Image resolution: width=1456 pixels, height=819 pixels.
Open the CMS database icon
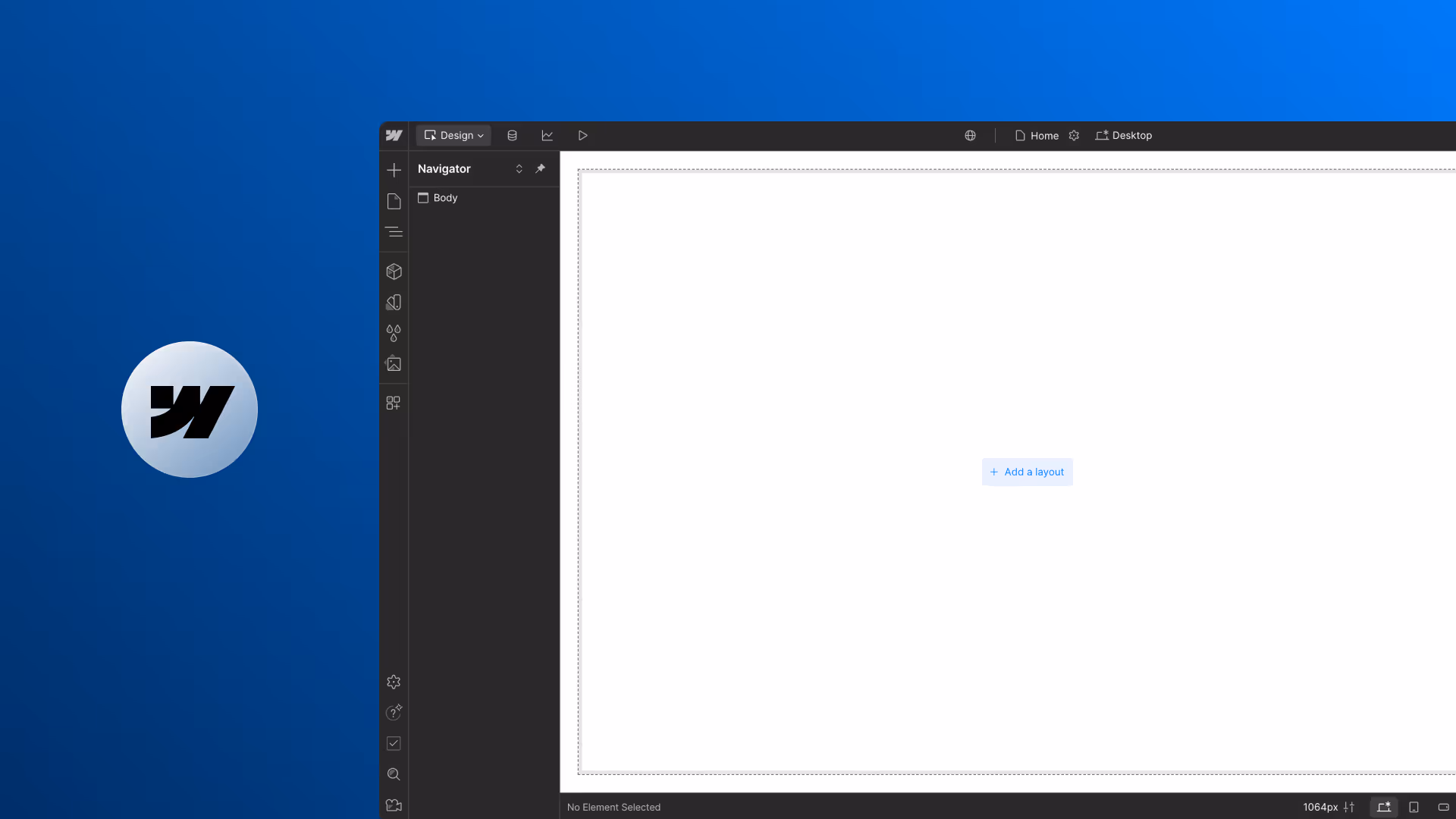(x=512, y=136)
